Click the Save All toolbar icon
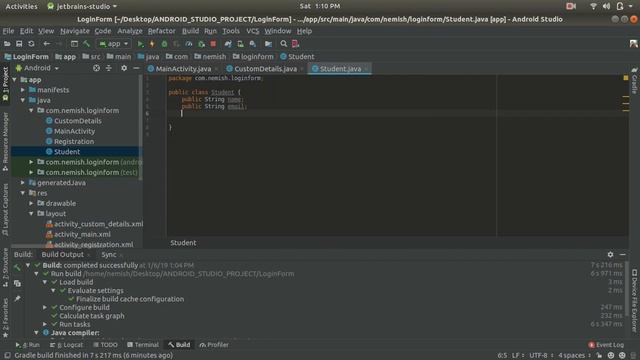 (19, 44)
